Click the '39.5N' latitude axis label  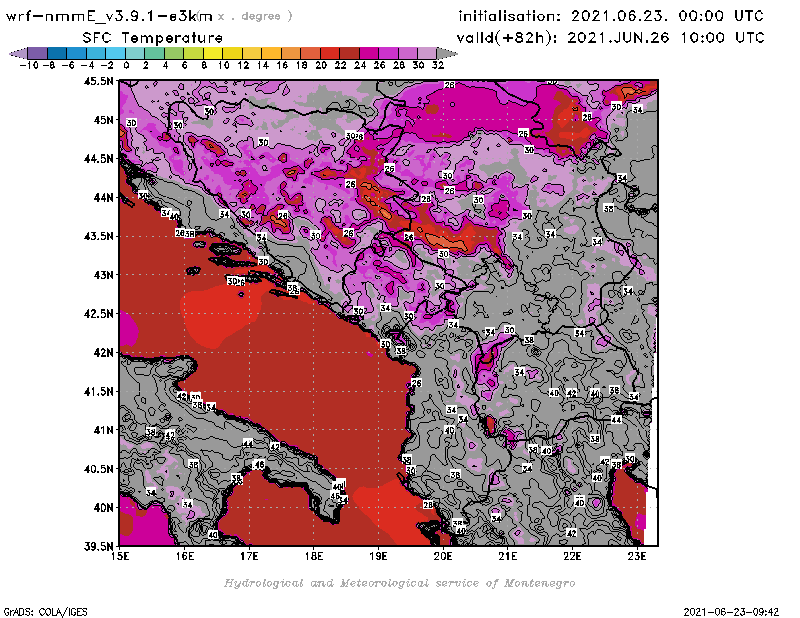point(98,547)
